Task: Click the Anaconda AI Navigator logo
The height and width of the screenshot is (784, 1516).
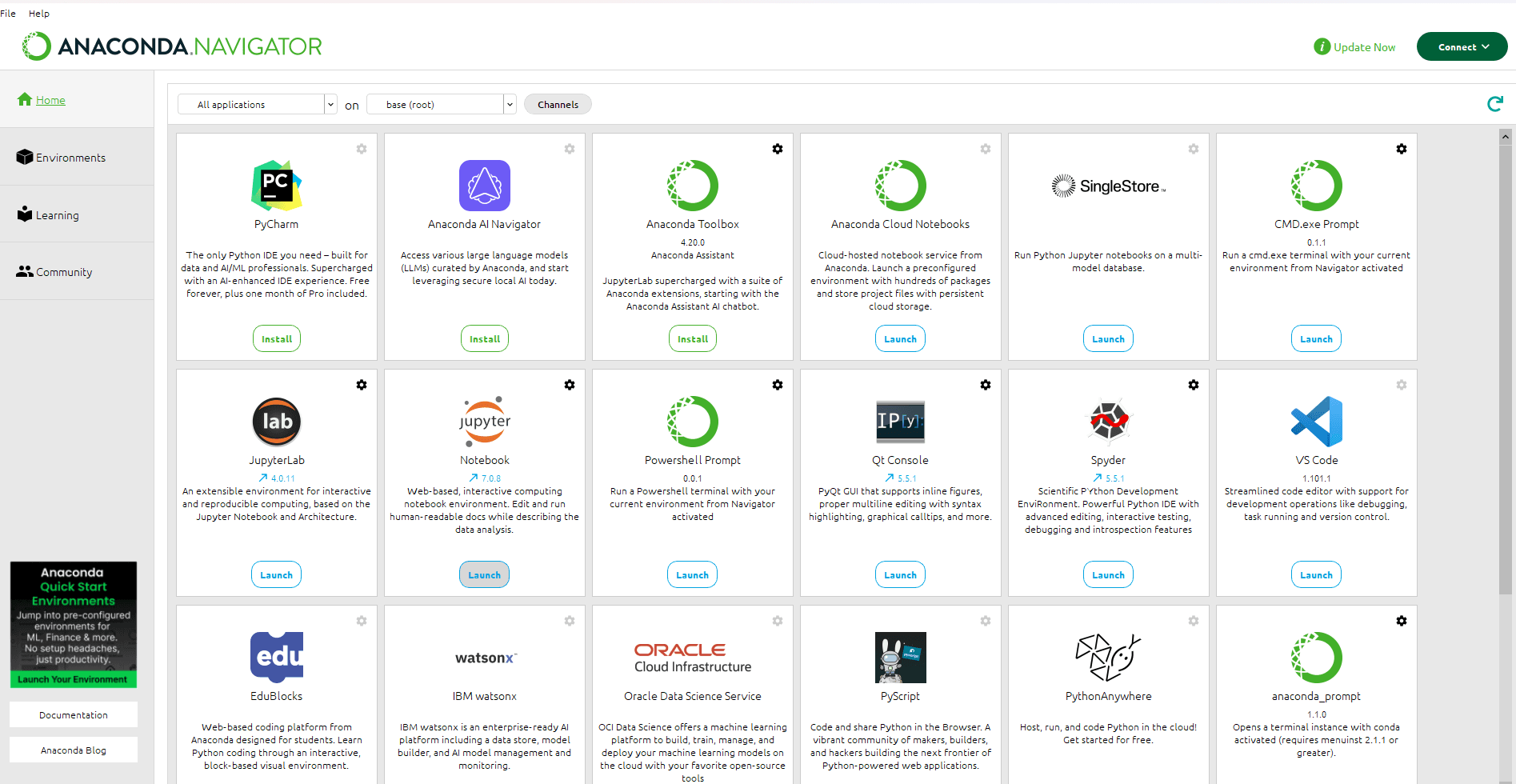Action: pyautogui.click(x=485, y=186)
